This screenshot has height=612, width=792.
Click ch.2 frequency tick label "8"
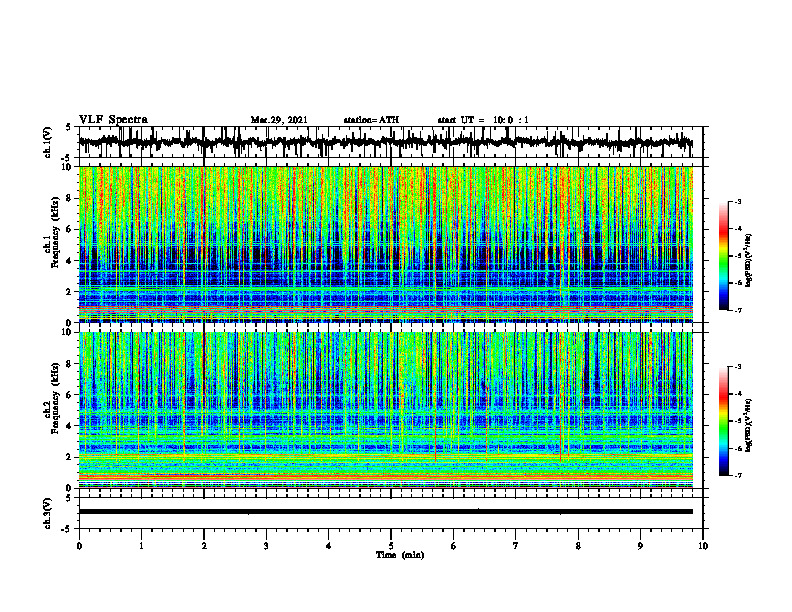pos(69,364)
